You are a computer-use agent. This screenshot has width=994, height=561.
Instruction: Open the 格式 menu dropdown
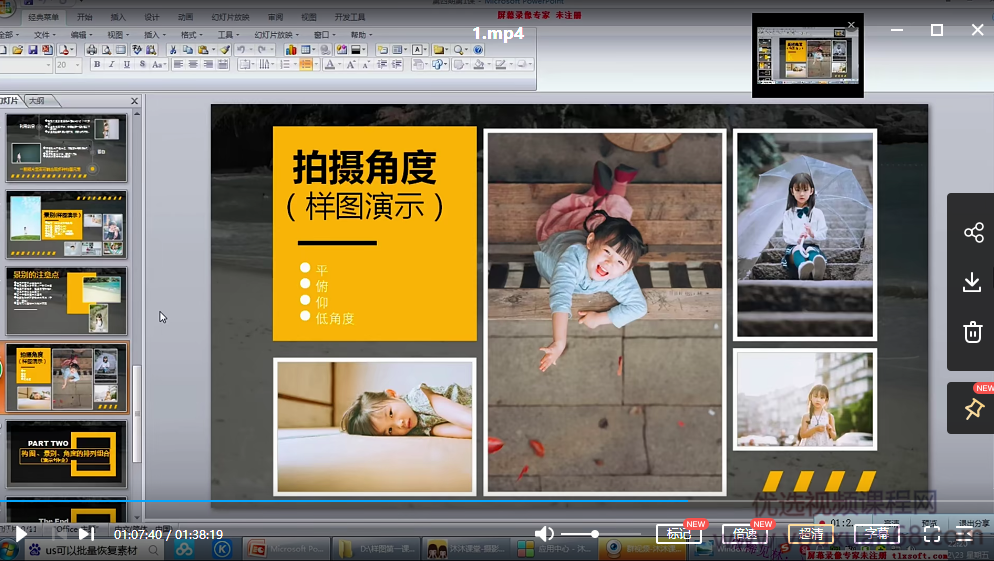pos(188,34)
